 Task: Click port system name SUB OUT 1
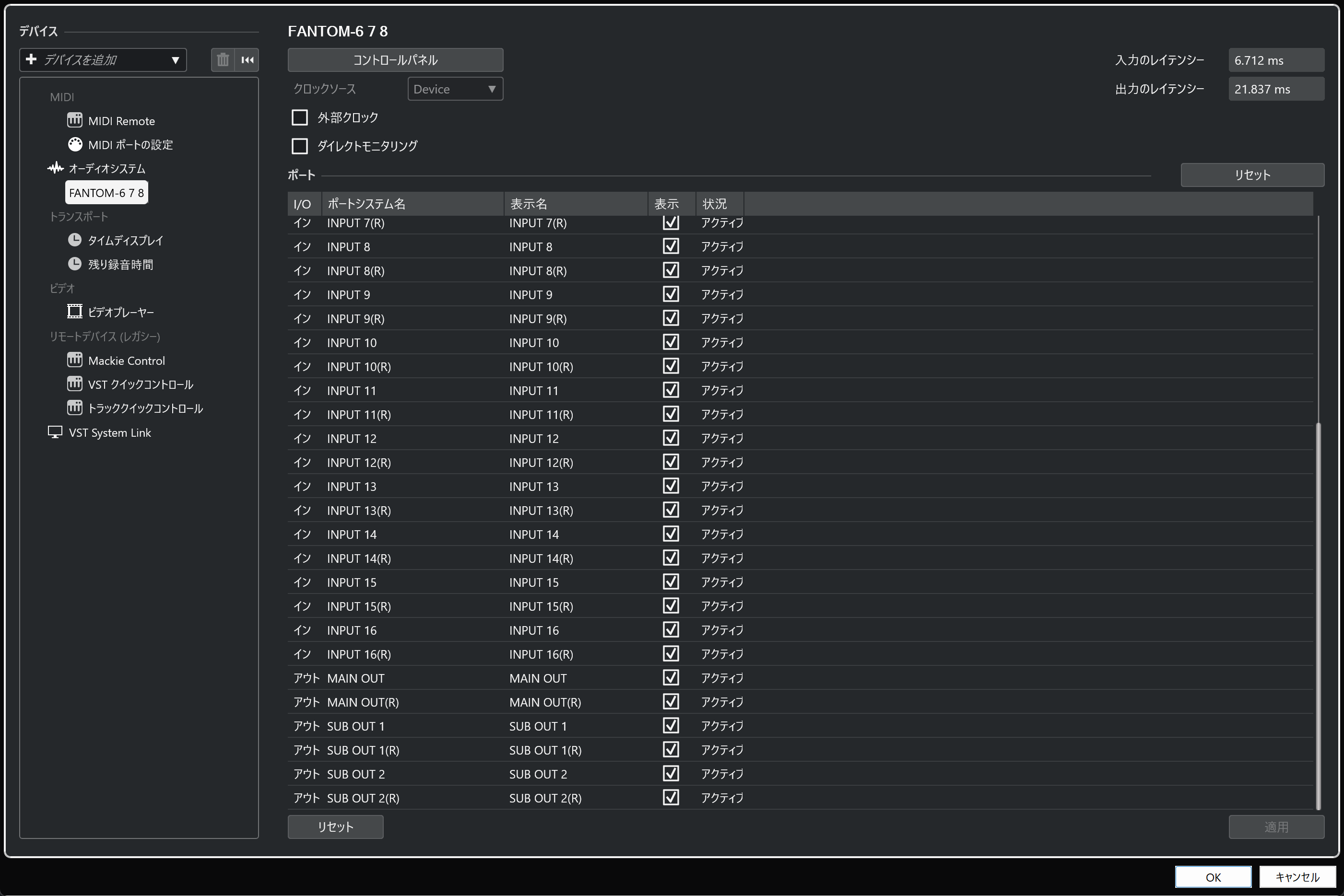tap(355, 726)
